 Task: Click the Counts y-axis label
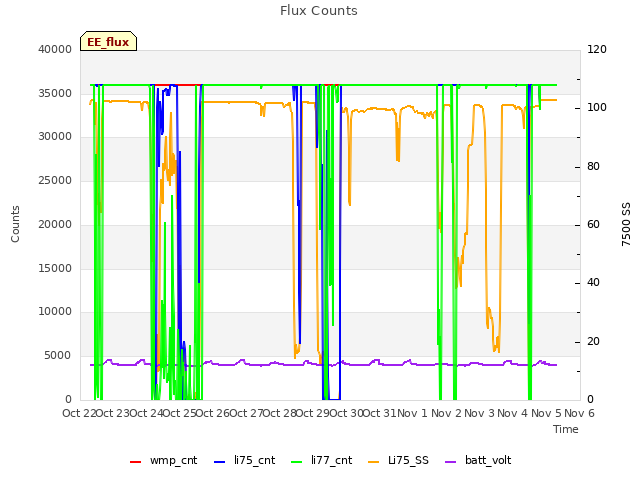[x=15, y=224]
